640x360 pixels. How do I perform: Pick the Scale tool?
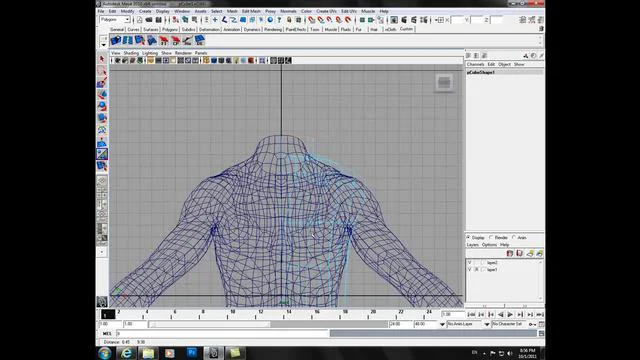coord(102,118)
